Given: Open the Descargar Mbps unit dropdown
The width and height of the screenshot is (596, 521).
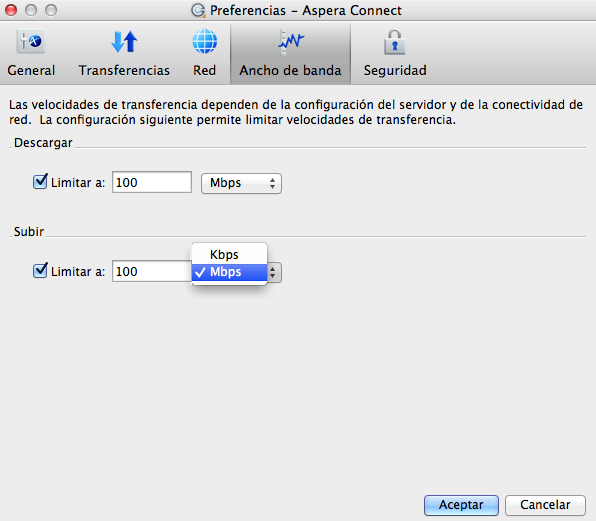Looking at the screenshot, I should 241,183.
